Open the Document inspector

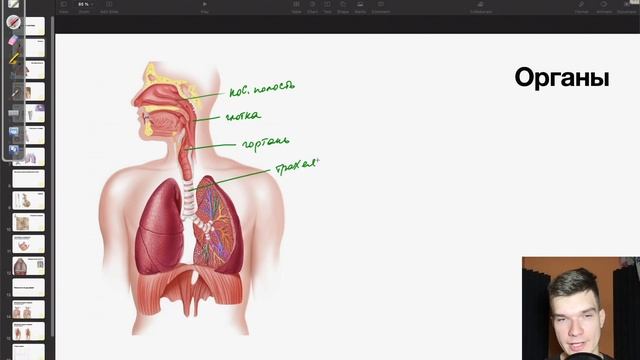tap(627, 6)
